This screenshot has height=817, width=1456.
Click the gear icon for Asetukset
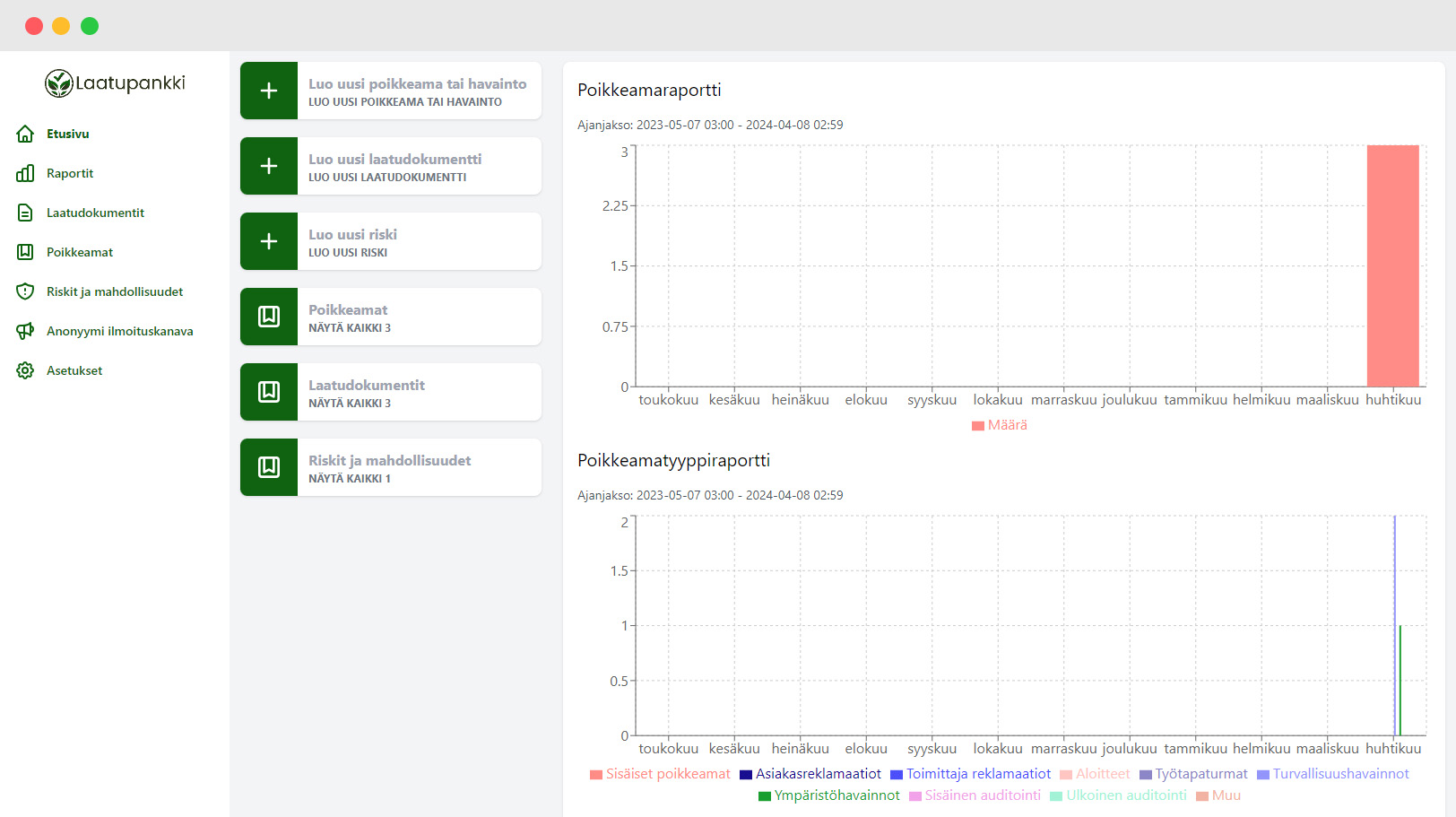pyautogui.click(x=25, y=370)
